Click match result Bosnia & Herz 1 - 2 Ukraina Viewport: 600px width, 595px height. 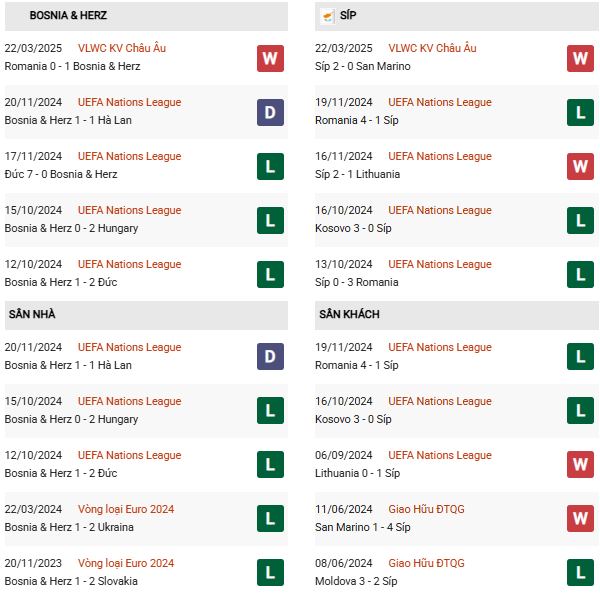[x=69, y=527]
